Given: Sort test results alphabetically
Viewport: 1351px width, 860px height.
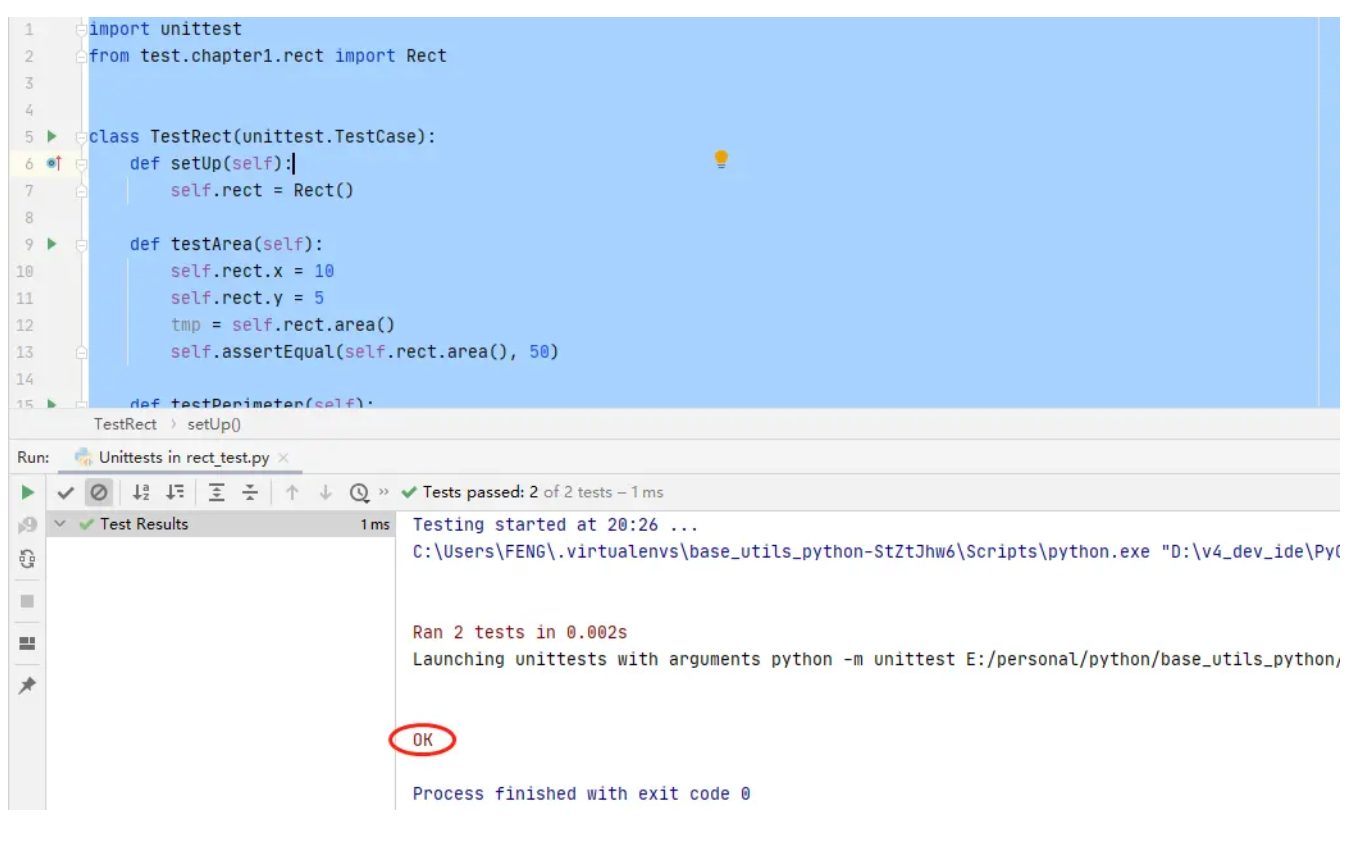Looking at the screenshot, I should 141,492.
